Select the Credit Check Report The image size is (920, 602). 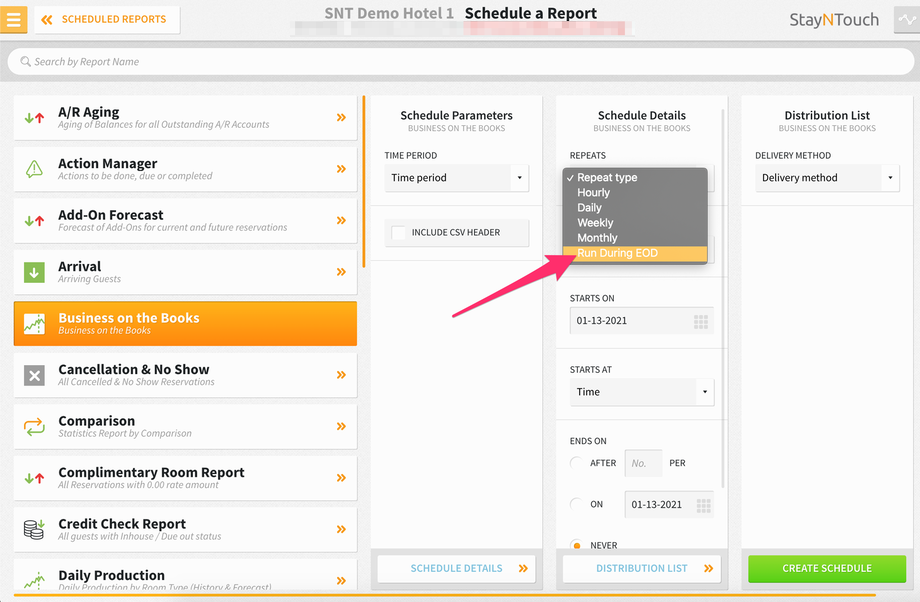point(185,529)
